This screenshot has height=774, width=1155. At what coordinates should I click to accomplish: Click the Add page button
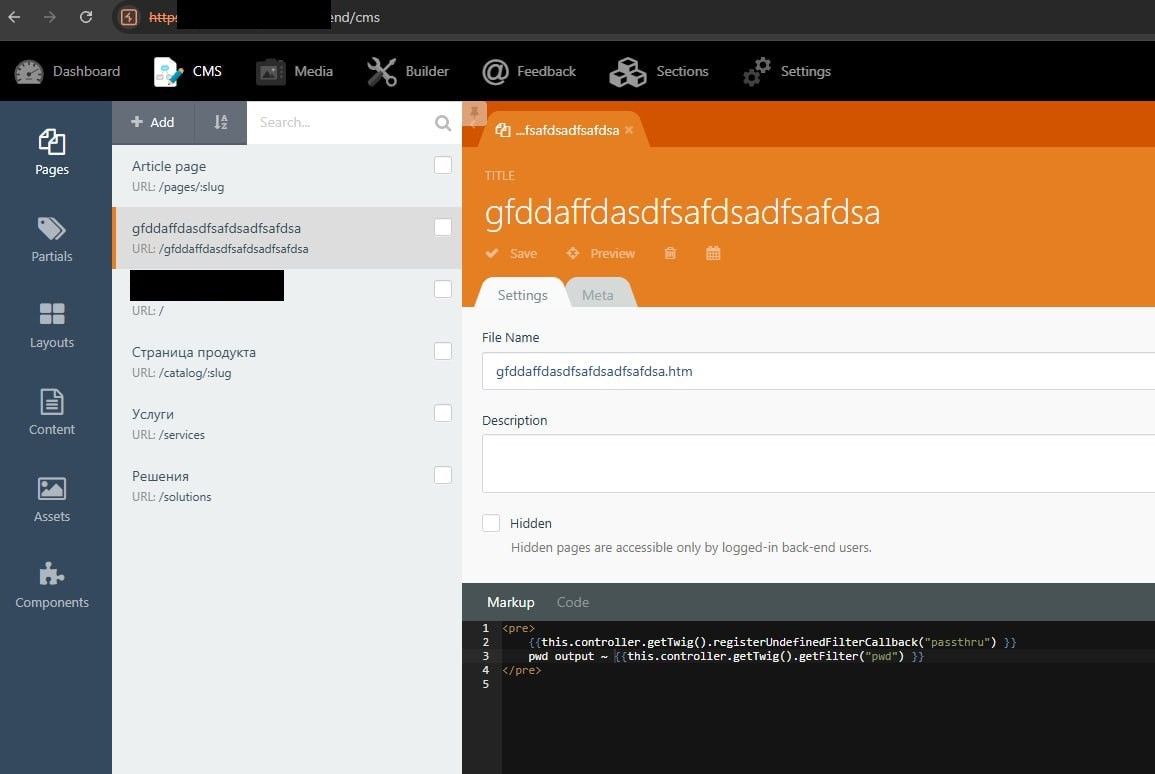[x=152, y=122]
